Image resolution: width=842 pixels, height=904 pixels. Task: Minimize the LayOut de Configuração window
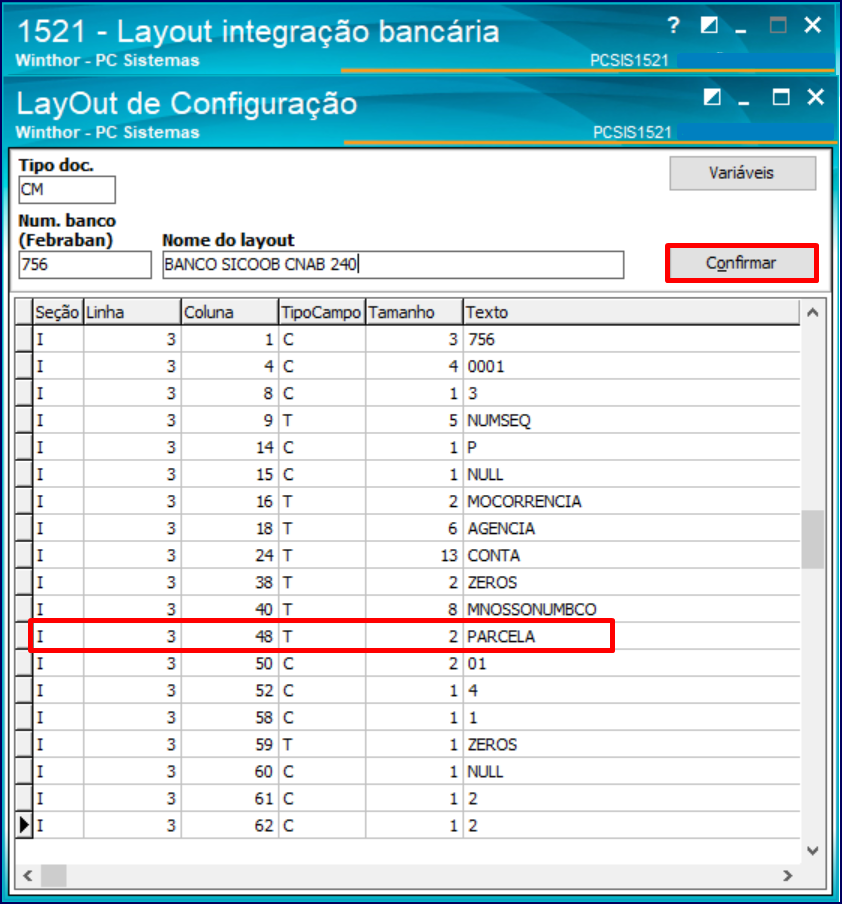point(744,103)
